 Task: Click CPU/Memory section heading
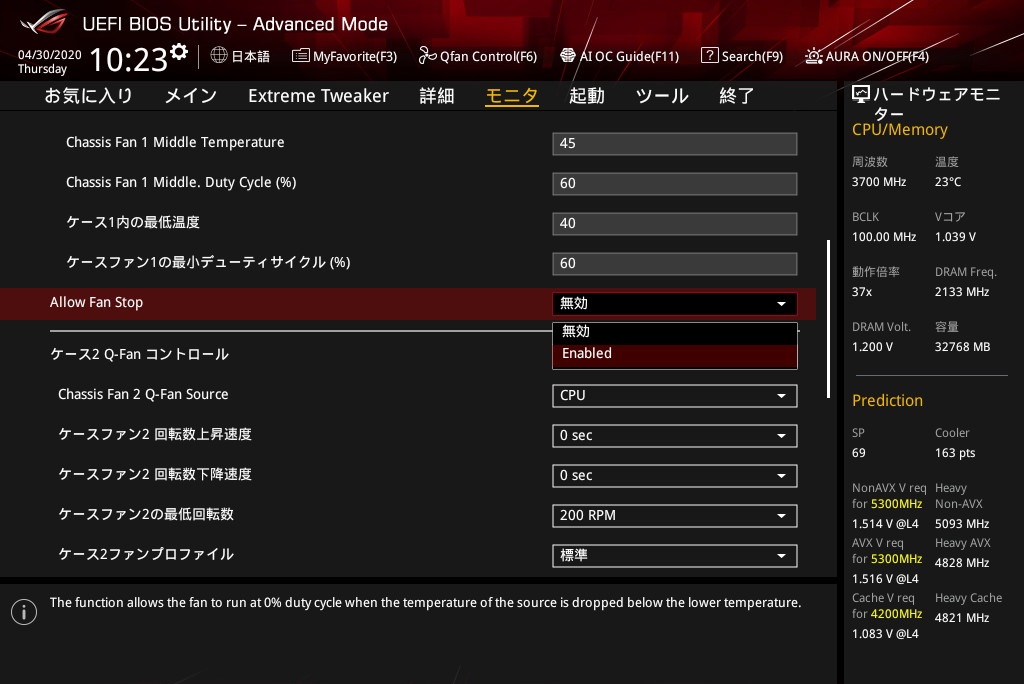[x=899, y=130]
